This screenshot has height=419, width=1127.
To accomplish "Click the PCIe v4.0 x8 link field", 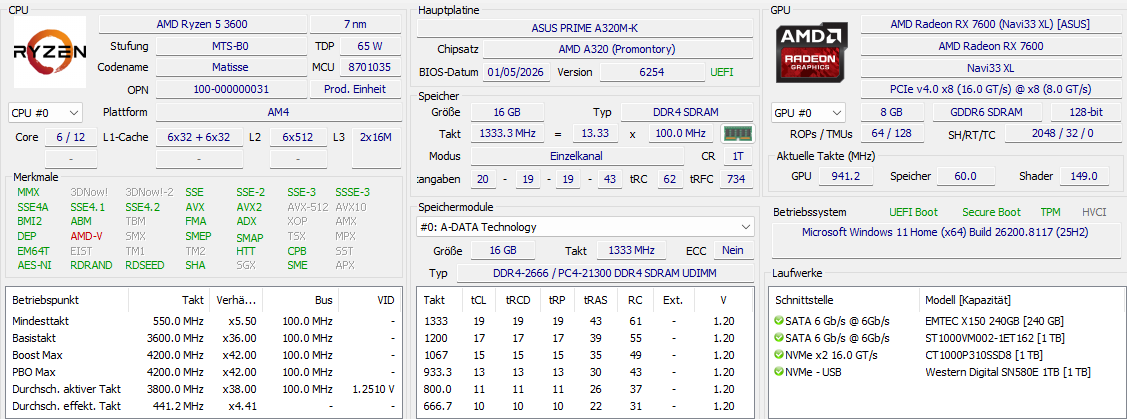I will pyautogui.click(x=990, y=89).
